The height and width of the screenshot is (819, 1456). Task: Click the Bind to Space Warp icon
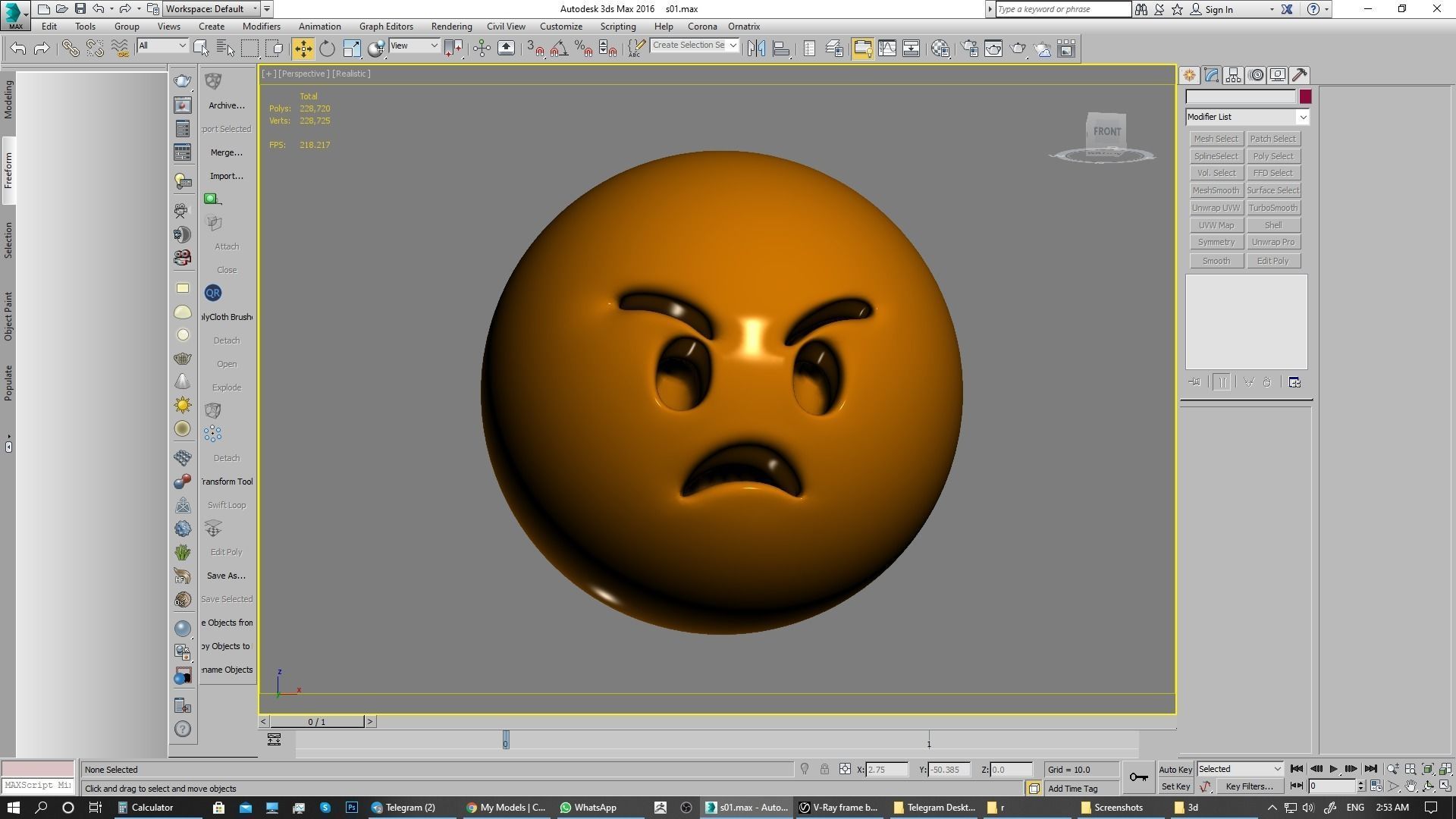tap(120, 49)
